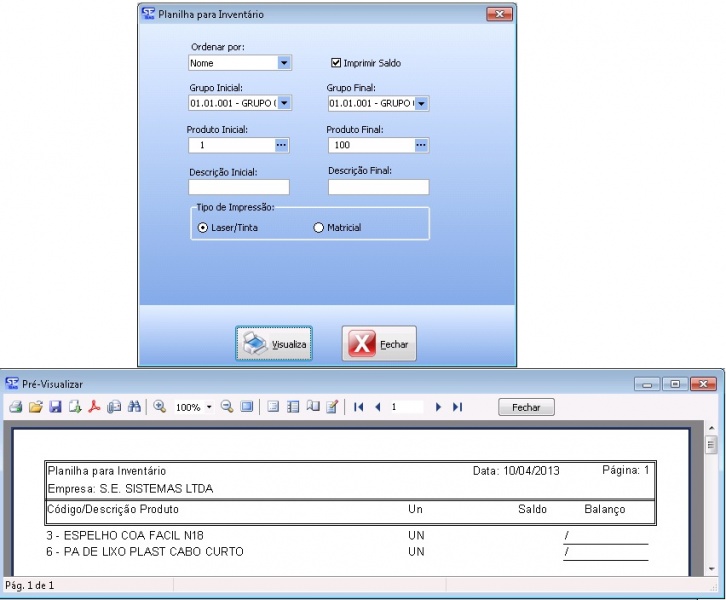This screenshot has height=600, width=726.
Task: Click the Descrição Inicial text field
Action: point(238,187)
